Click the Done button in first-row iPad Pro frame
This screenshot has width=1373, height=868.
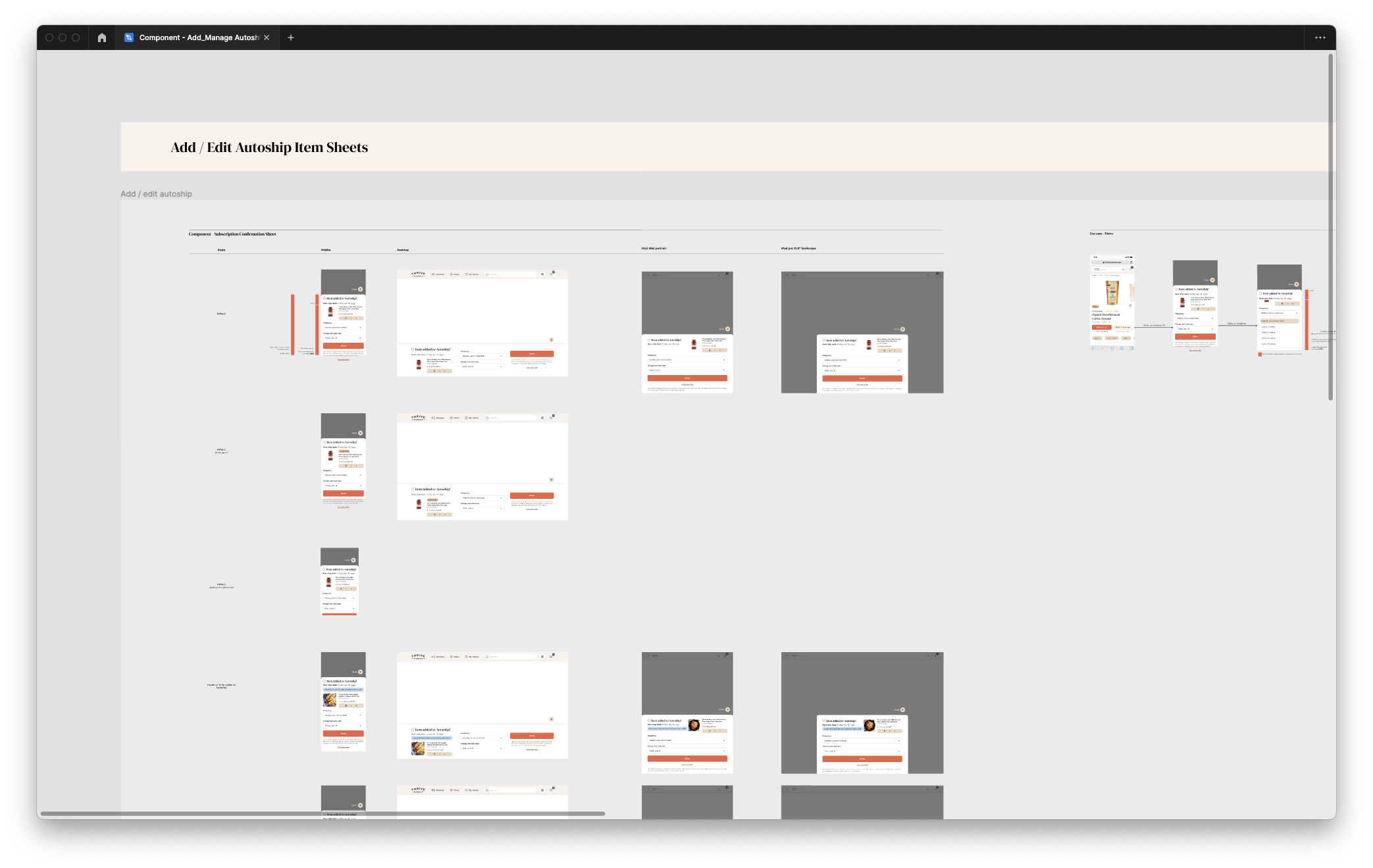862,378
